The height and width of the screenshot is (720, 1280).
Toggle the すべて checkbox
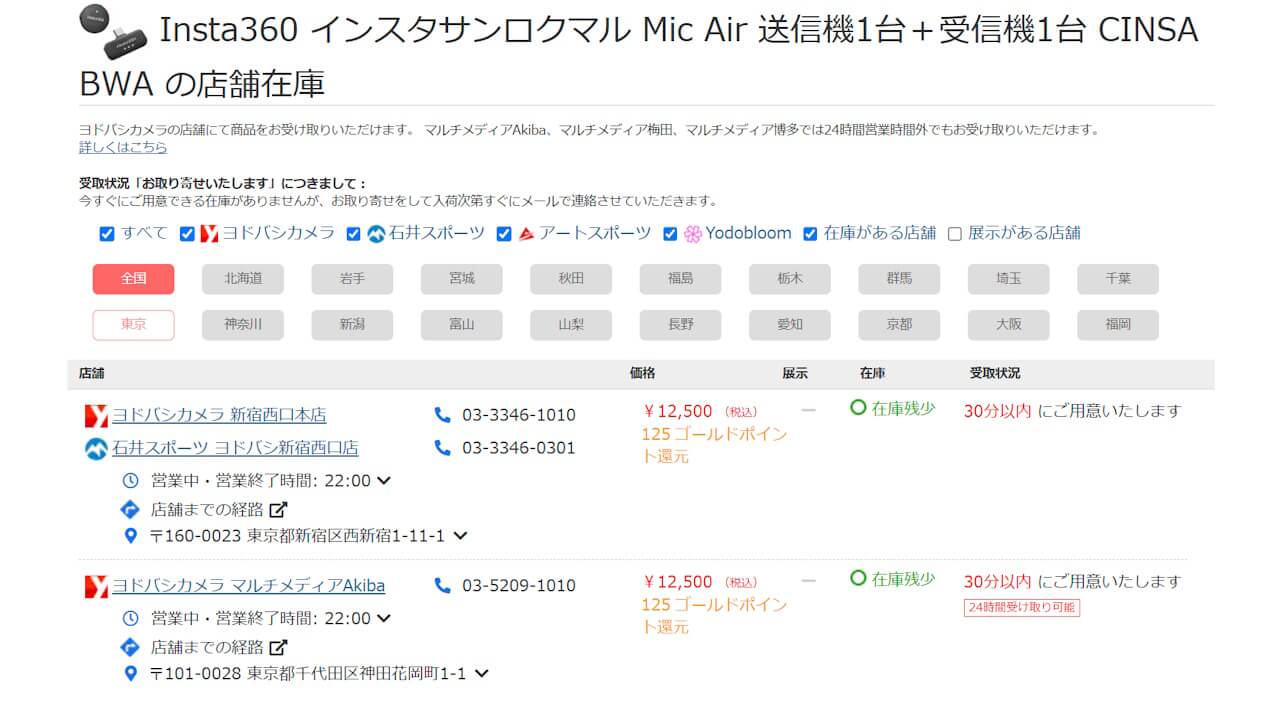point(107,234)
